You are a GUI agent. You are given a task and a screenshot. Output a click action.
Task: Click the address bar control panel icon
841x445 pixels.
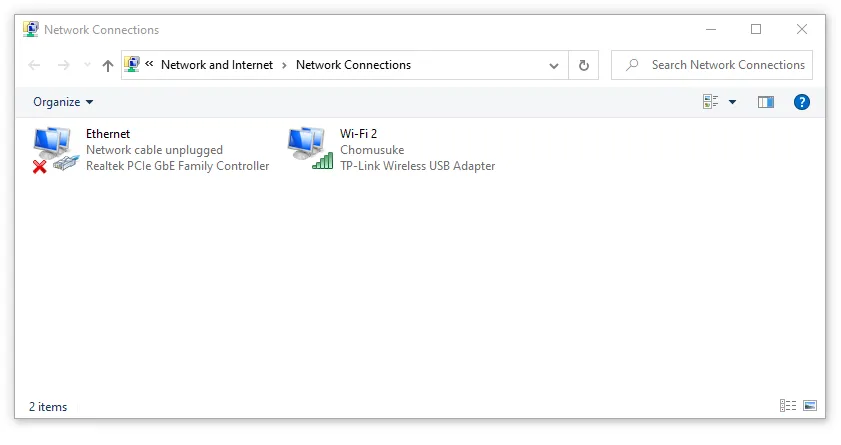click(x=132, y=65)
